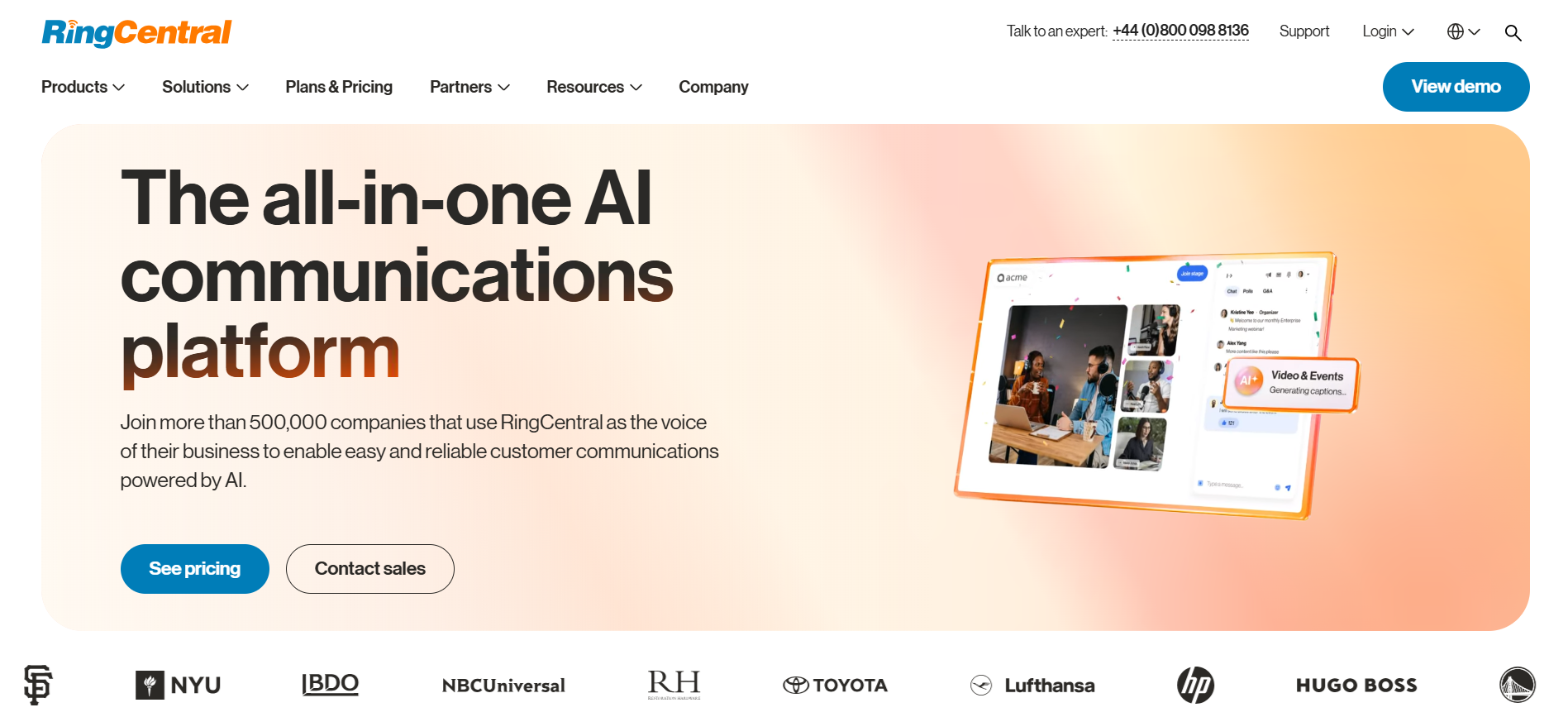The width and height of the screenshot is (1568, 717).
Task: Click the NYU logo
Action: (179, 685)
